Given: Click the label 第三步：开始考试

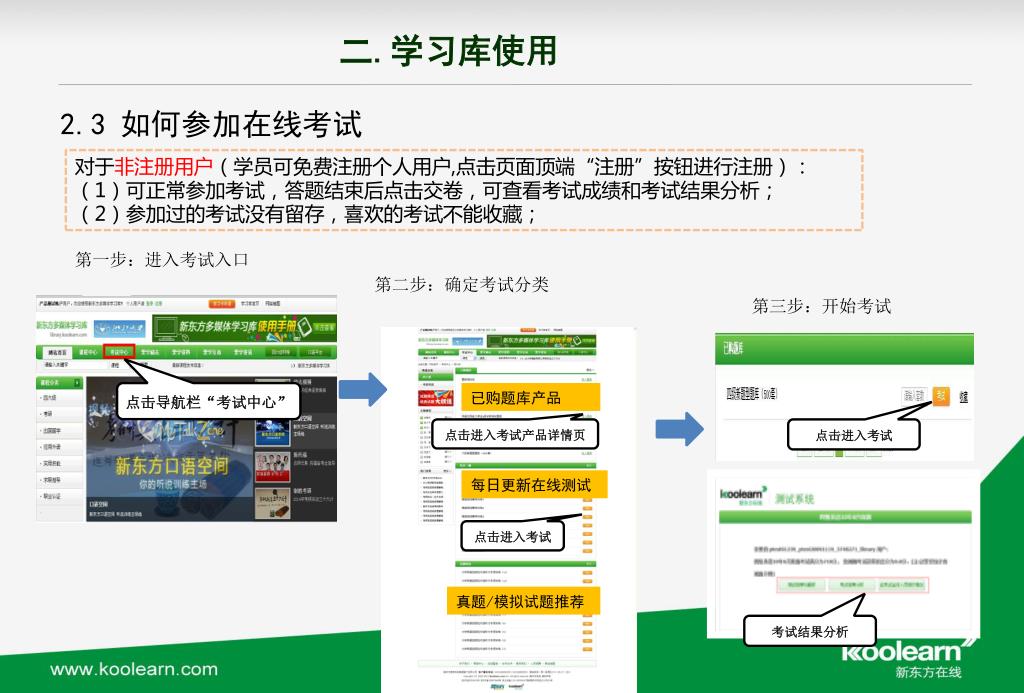Looking at the screenshot, I should 822,306.
